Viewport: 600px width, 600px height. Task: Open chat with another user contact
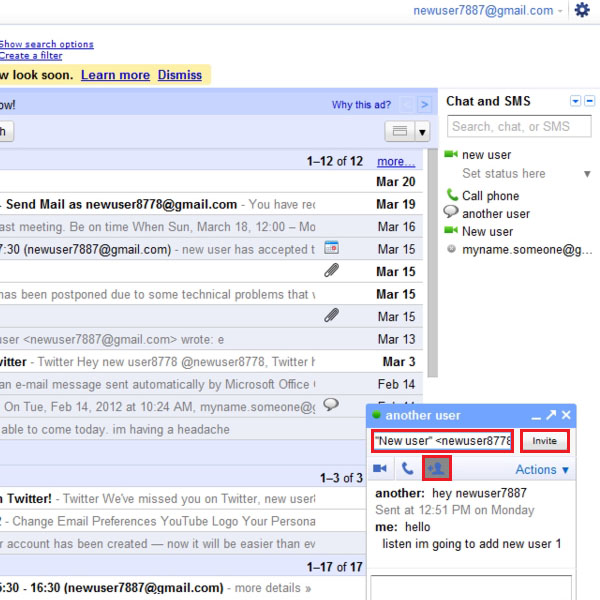pos(496,214)
